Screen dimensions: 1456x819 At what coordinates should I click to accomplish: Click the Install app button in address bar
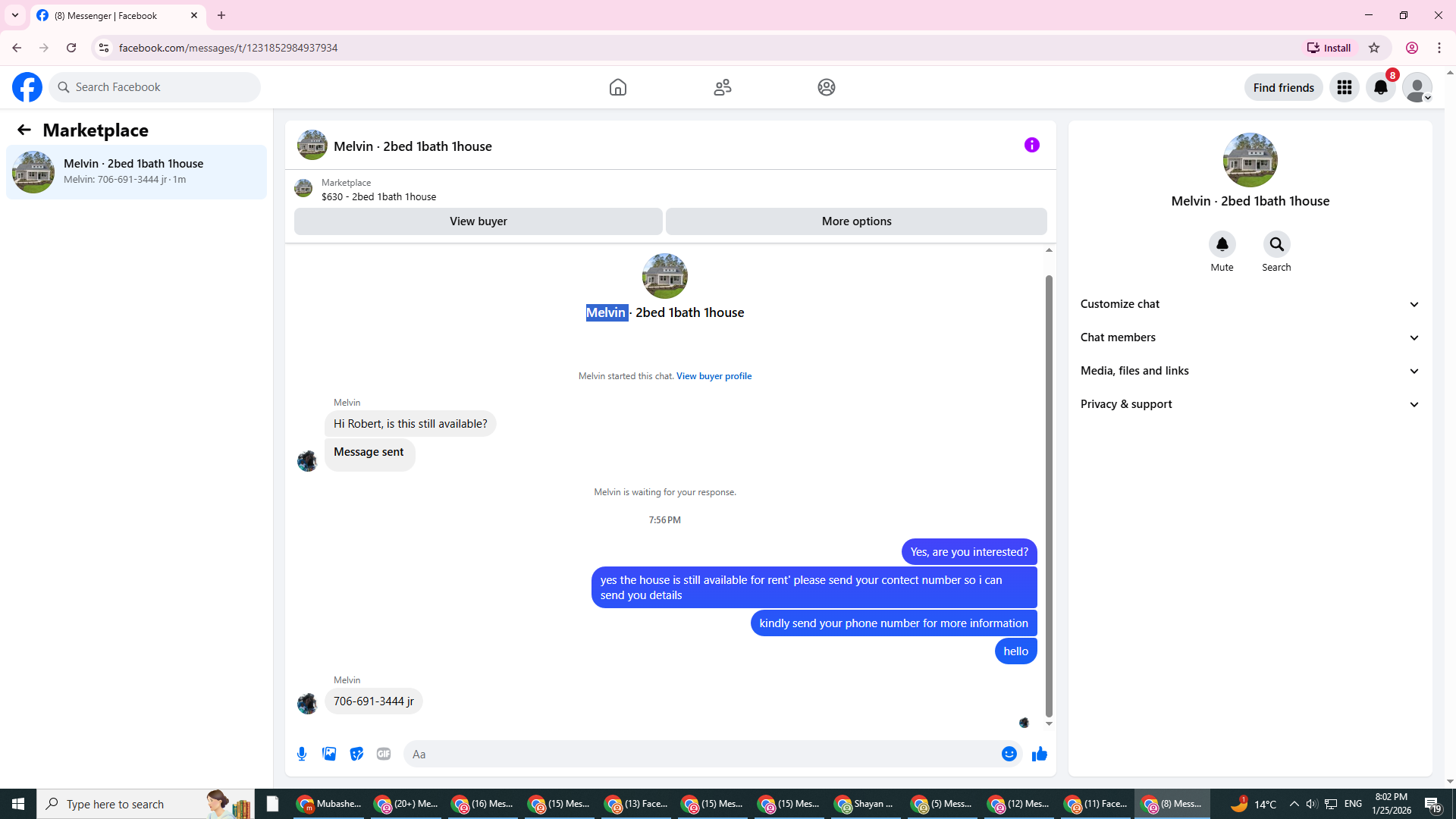pos(1329,48)
